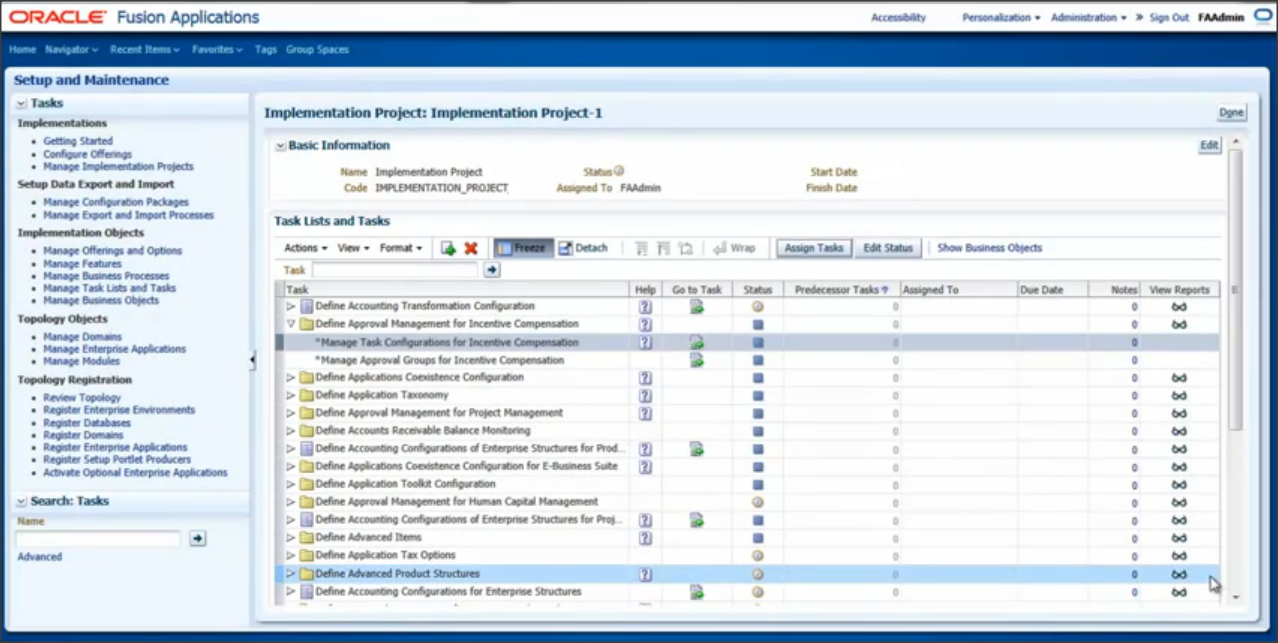Image resolution: width=1278 pixels, height=643 pixels.
Task: Go to Home page
Action: click(23, 49)
